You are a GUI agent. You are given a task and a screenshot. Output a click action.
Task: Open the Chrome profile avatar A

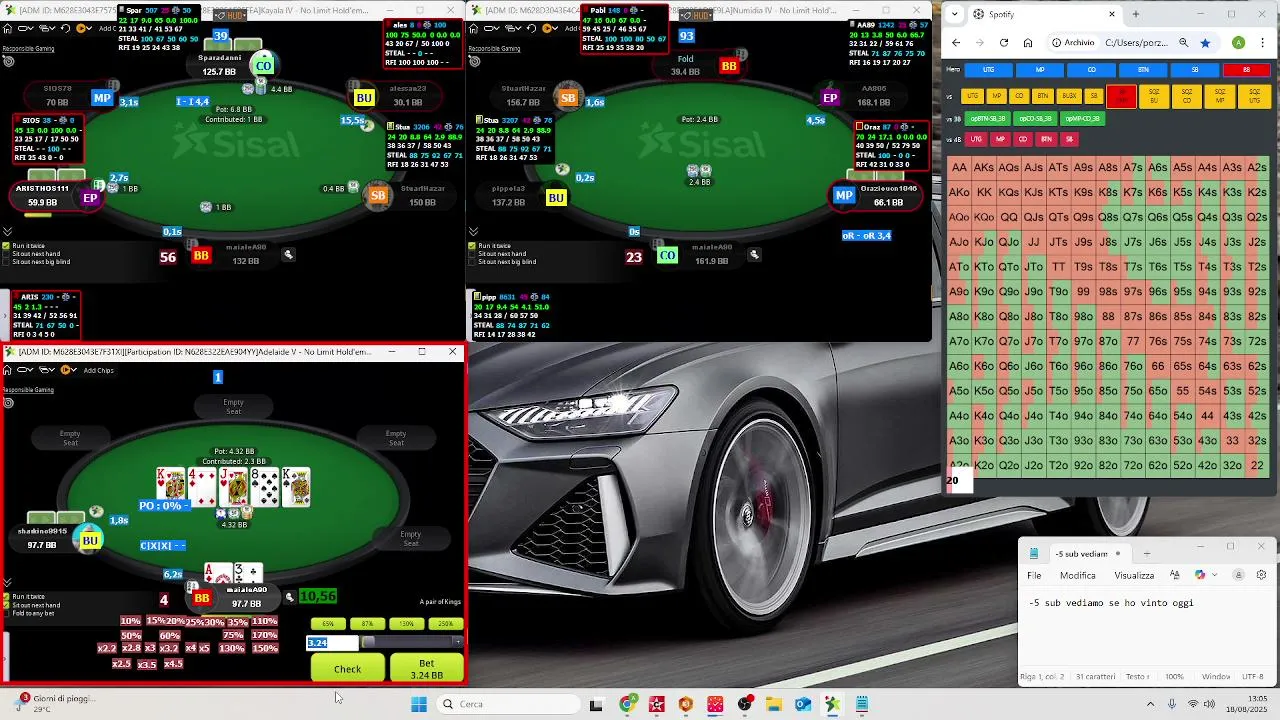[x=1239, y=43]
